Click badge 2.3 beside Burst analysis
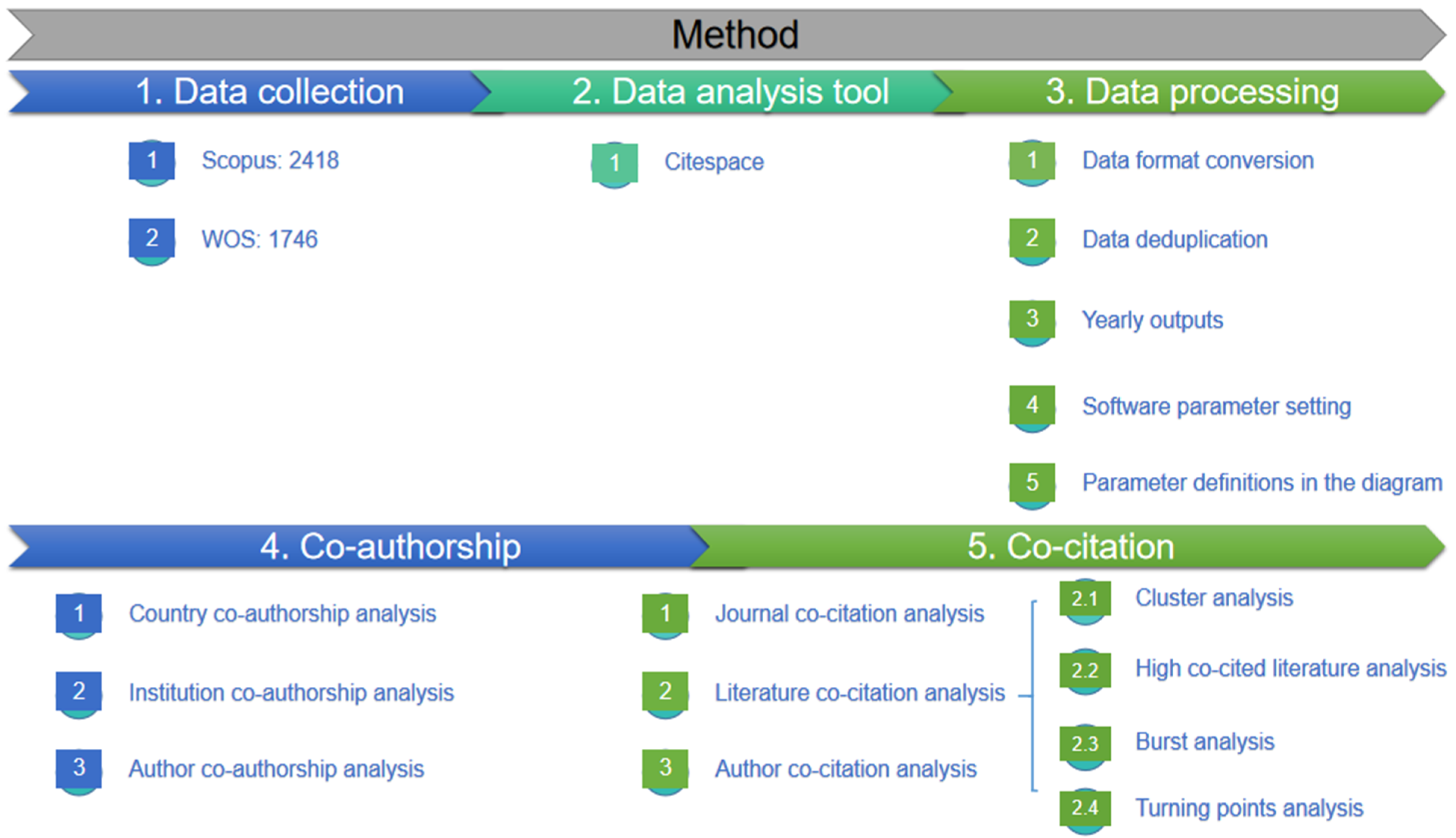1456x838 pixels. [x=1085, y=743]
